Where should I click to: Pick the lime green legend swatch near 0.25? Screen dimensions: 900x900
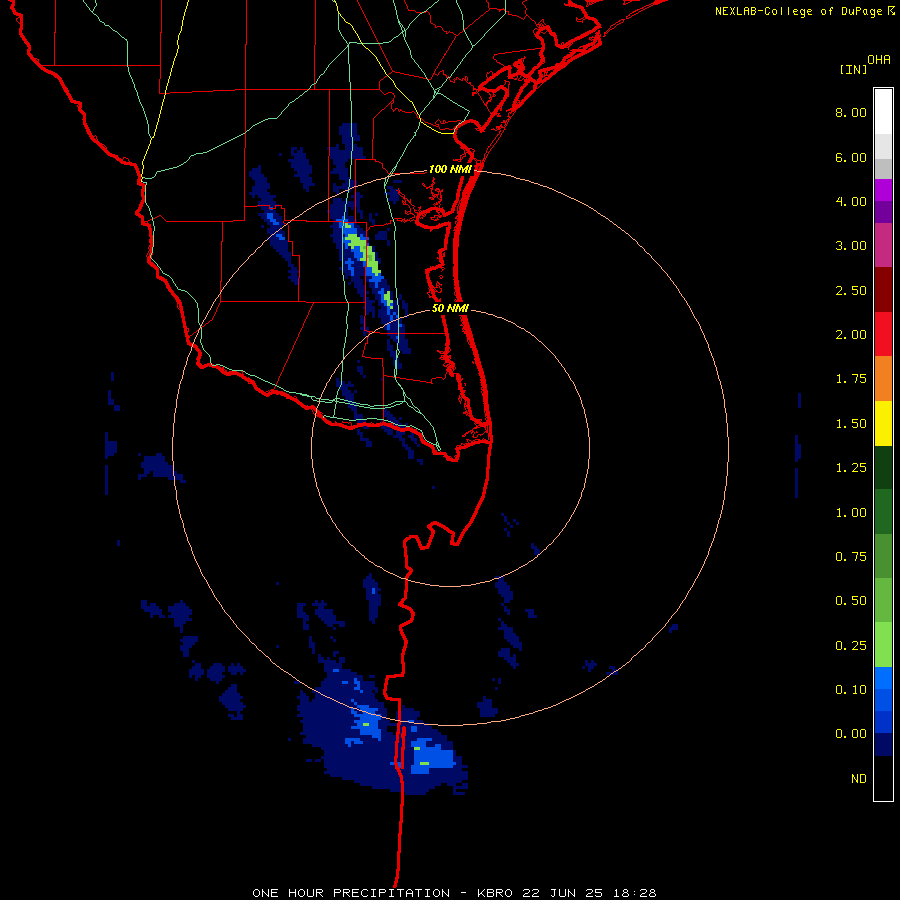click(883, 645)
